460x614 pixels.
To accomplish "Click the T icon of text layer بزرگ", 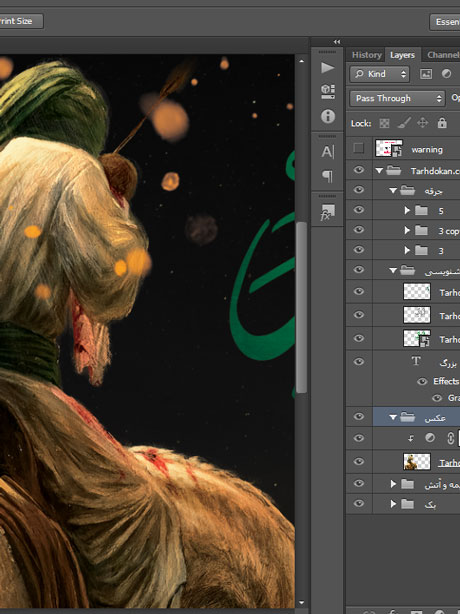I will [416, 361].
